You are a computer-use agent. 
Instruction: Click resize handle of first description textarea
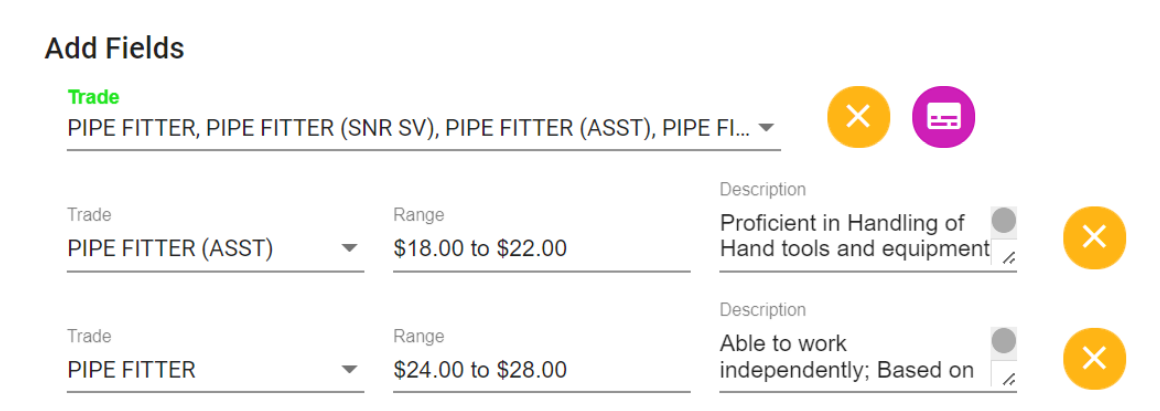click(1008, 258)
